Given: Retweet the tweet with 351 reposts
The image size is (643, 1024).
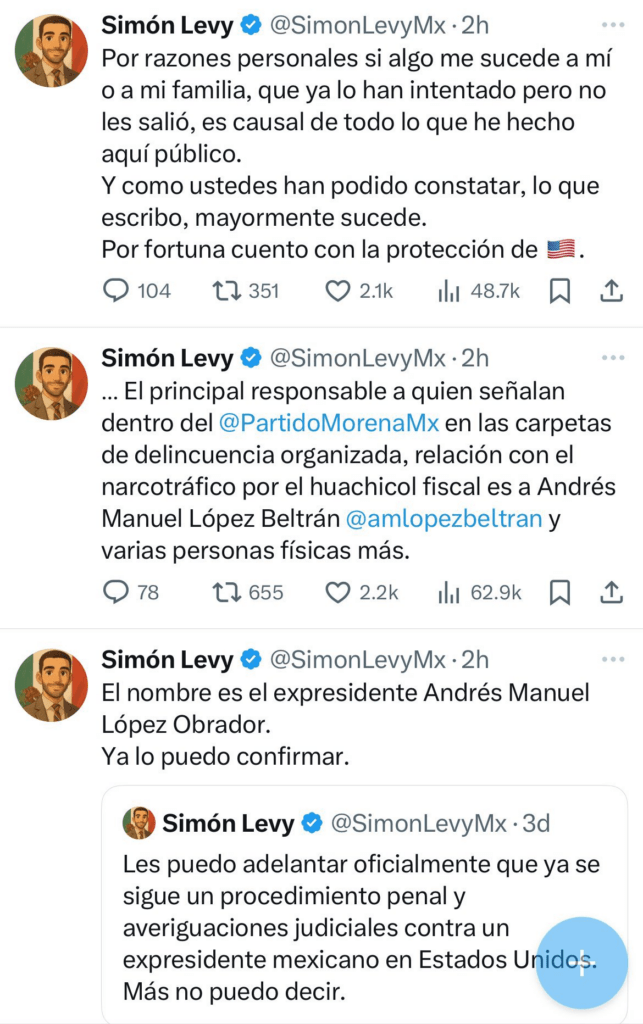Looking at the screenshot, I should (x=226, y=291).
